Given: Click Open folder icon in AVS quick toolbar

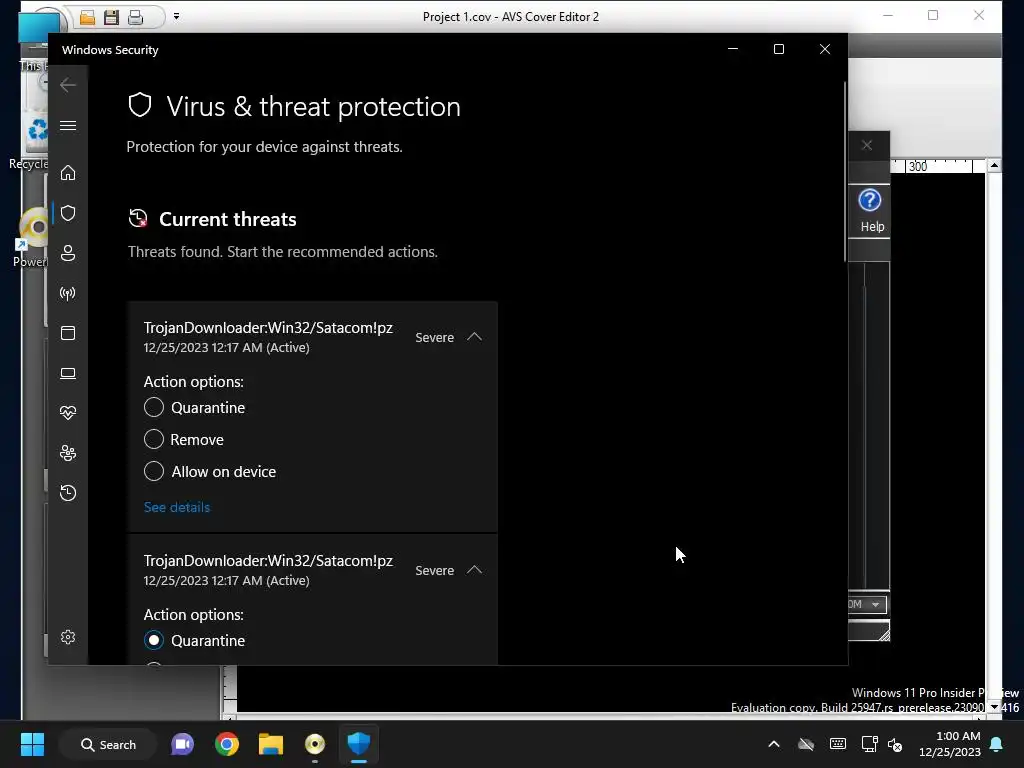Looking at the screenshot, I should (x=88, y=18).
